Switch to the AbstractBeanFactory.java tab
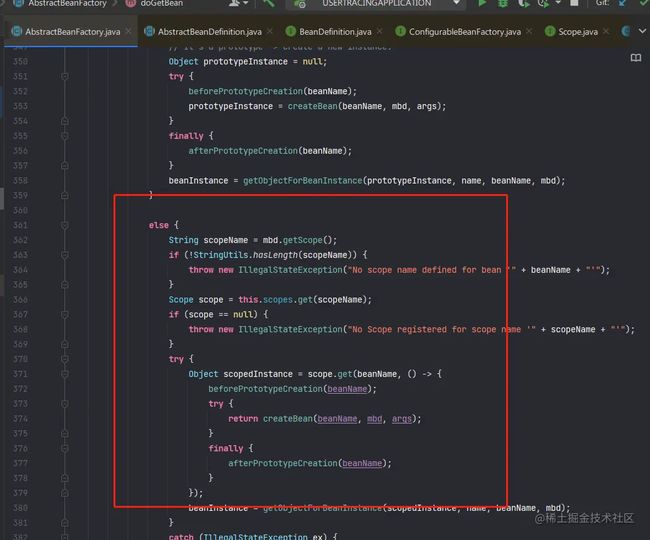 pyautogui.click(x=72, y=31)
